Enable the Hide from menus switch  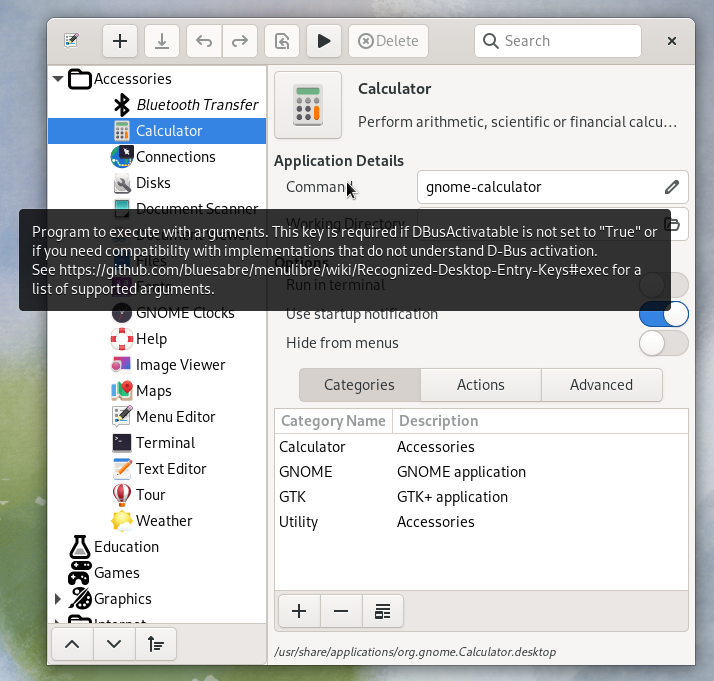click(x=663, y=343)
